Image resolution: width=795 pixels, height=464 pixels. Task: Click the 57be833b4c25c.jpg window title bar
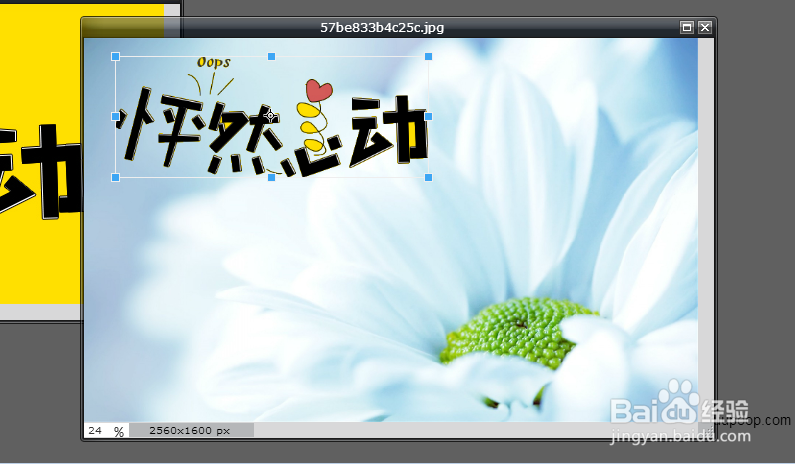382,27
